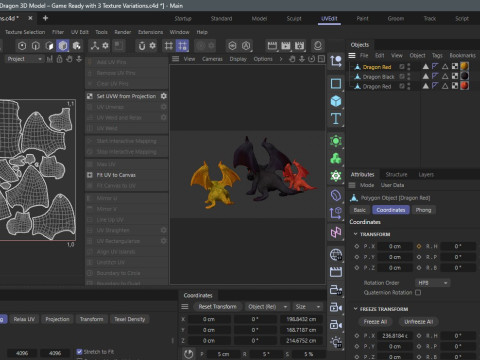Click the Reset Transform button
This screenshot has width=480, height=360.
point(217,307)
